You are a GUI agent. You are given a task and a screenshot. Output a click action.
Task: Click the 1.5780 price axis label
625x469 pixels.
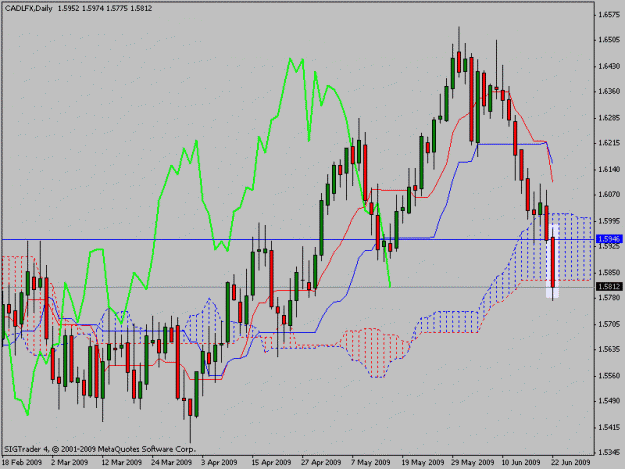click(609, 298)
